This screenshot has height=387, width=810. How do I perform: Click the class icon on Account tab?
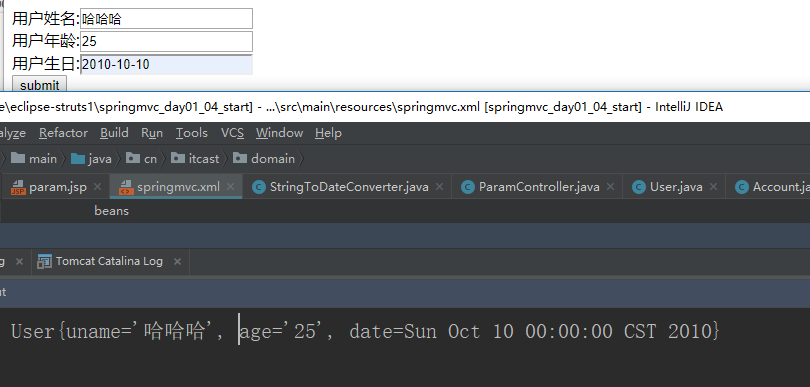click(742, 187)
